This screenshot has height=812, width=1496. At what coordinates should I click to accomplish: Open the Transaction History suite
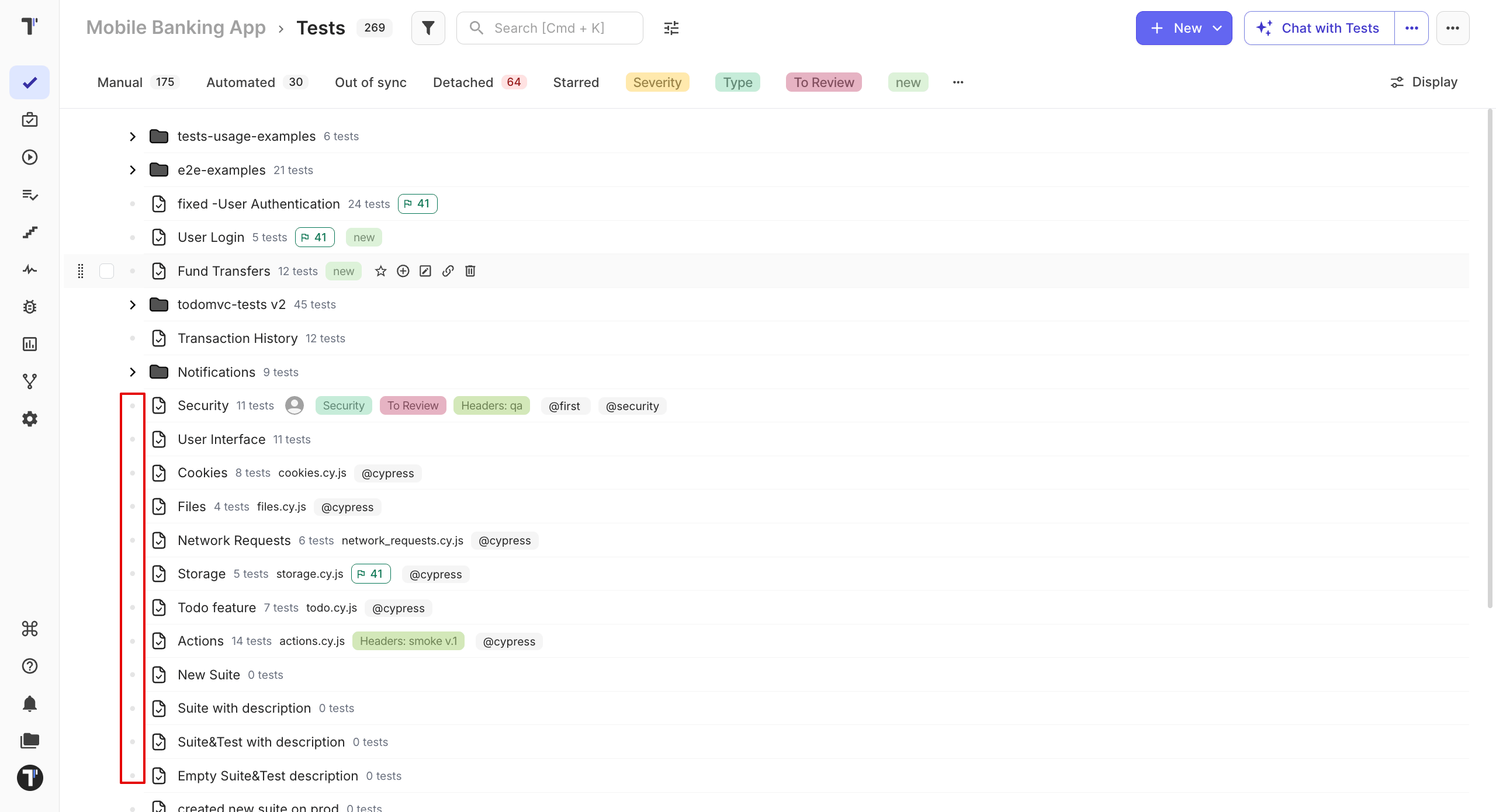pos(238,338)
